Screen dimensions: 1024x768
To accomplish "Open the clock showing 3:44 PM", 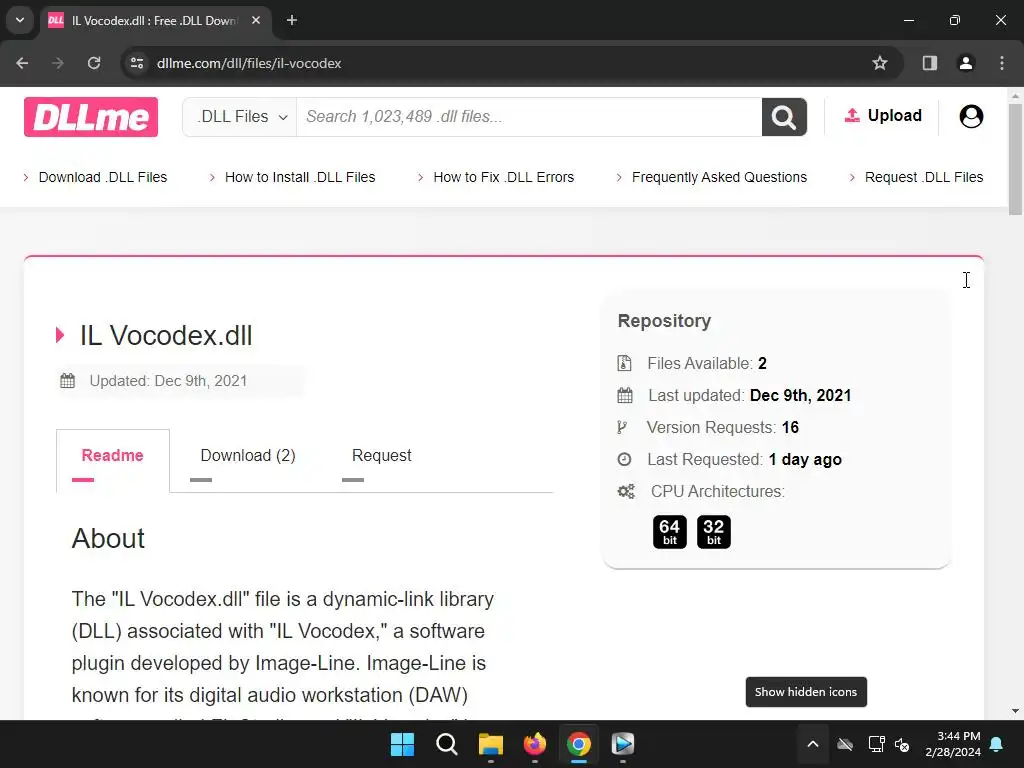I will tap(953, 744).
